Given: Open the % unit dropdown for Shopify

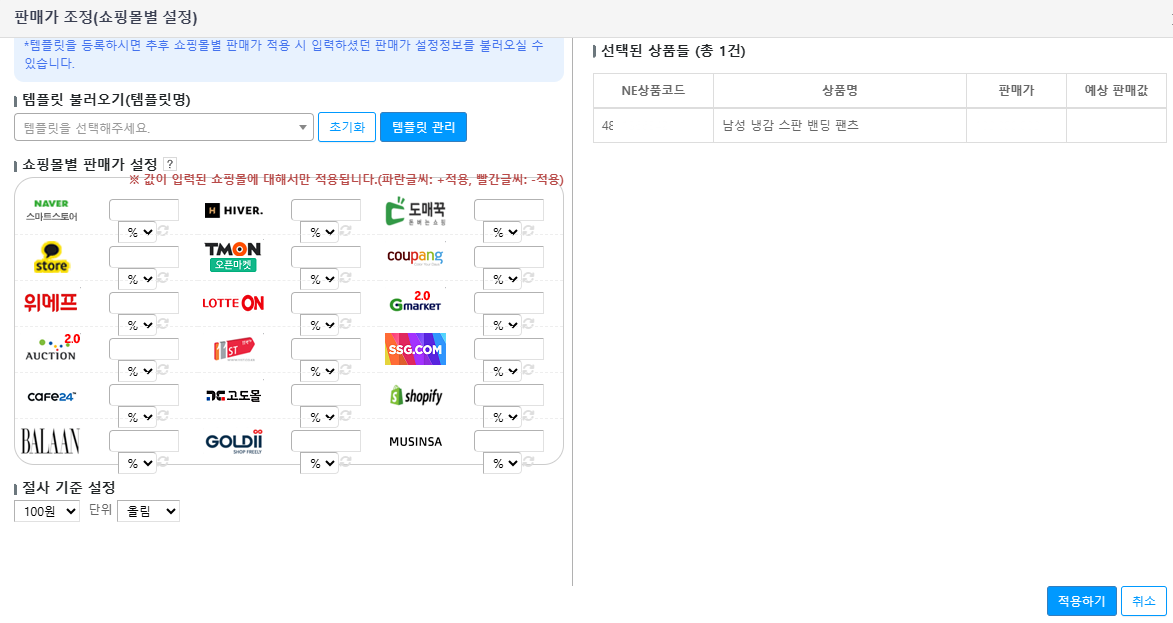Looking at the screenshot, I should [502, 417].
